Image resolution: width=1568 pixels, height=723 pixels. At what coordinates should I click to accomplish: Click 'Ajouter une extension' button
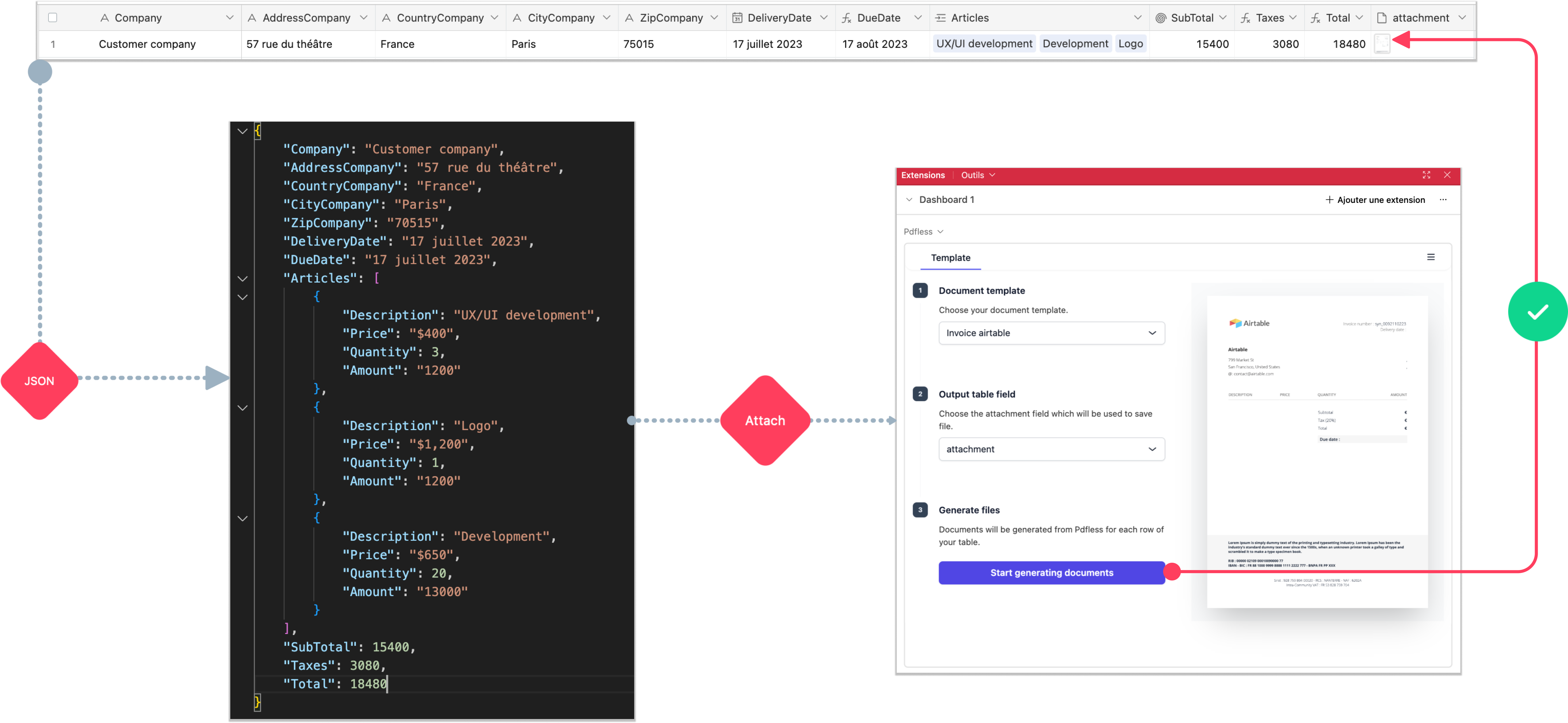click(1375, 200)
